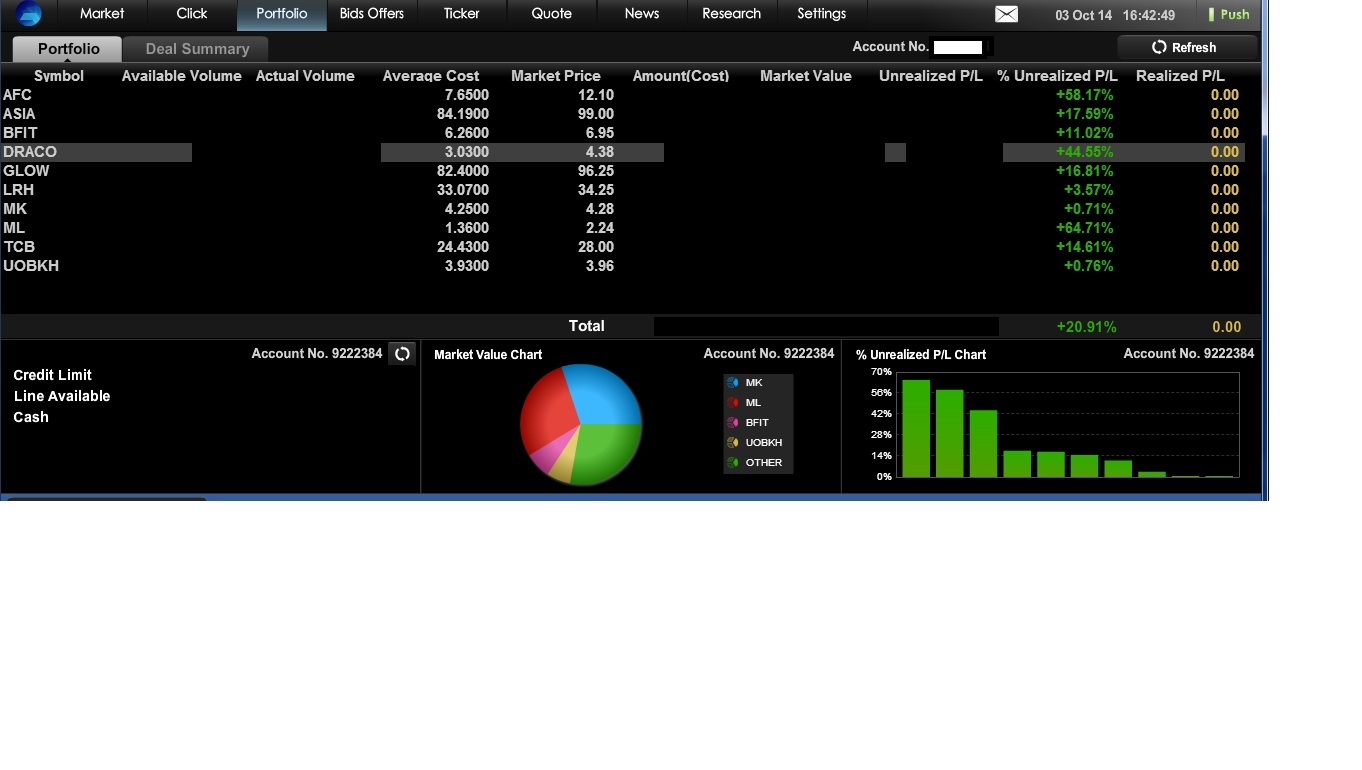
Task: Click the Credit Limit label
Action: pyautogui.click(x=52, y=375)
